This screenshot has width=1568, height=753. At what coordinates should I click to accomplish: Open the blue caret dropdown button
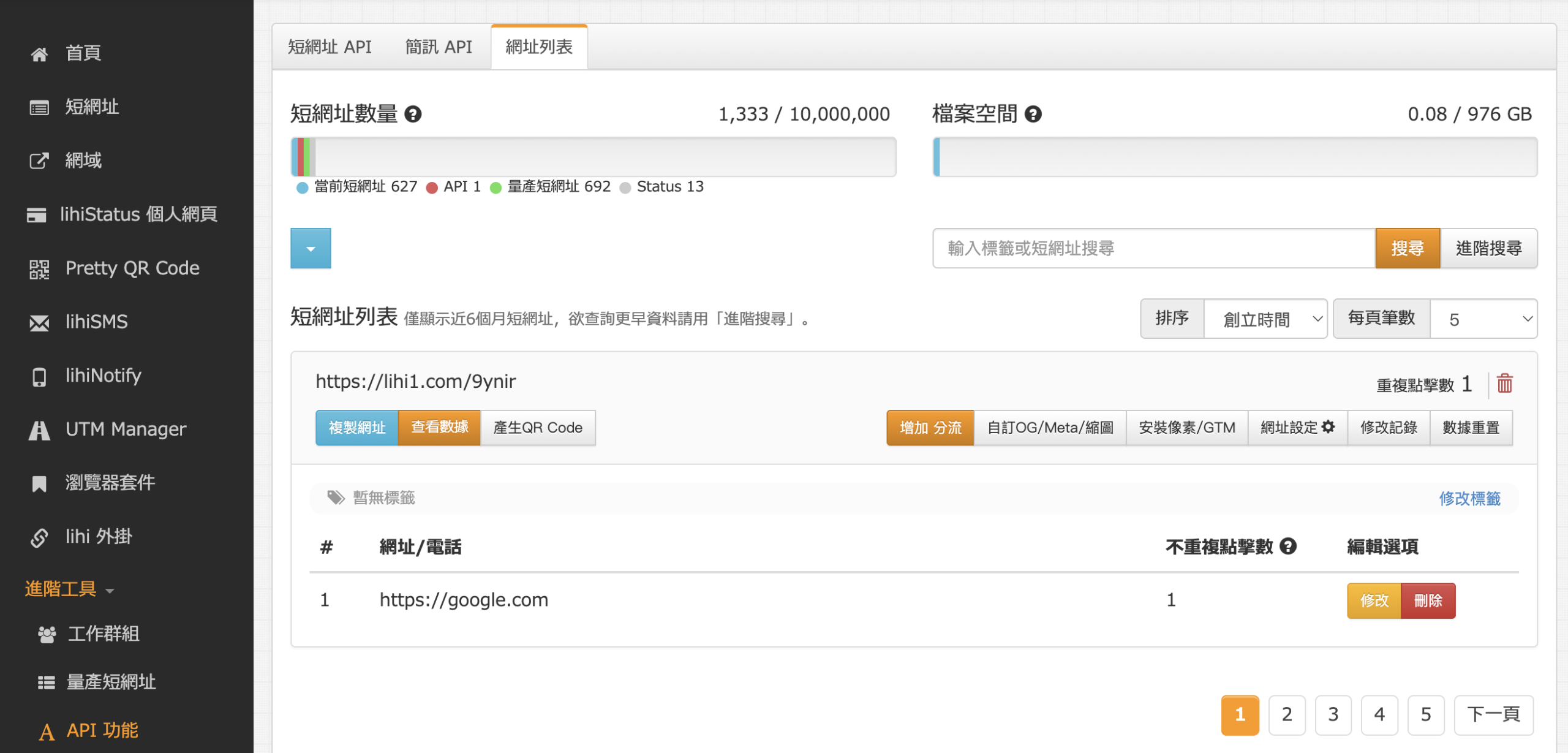click(311, 249)
